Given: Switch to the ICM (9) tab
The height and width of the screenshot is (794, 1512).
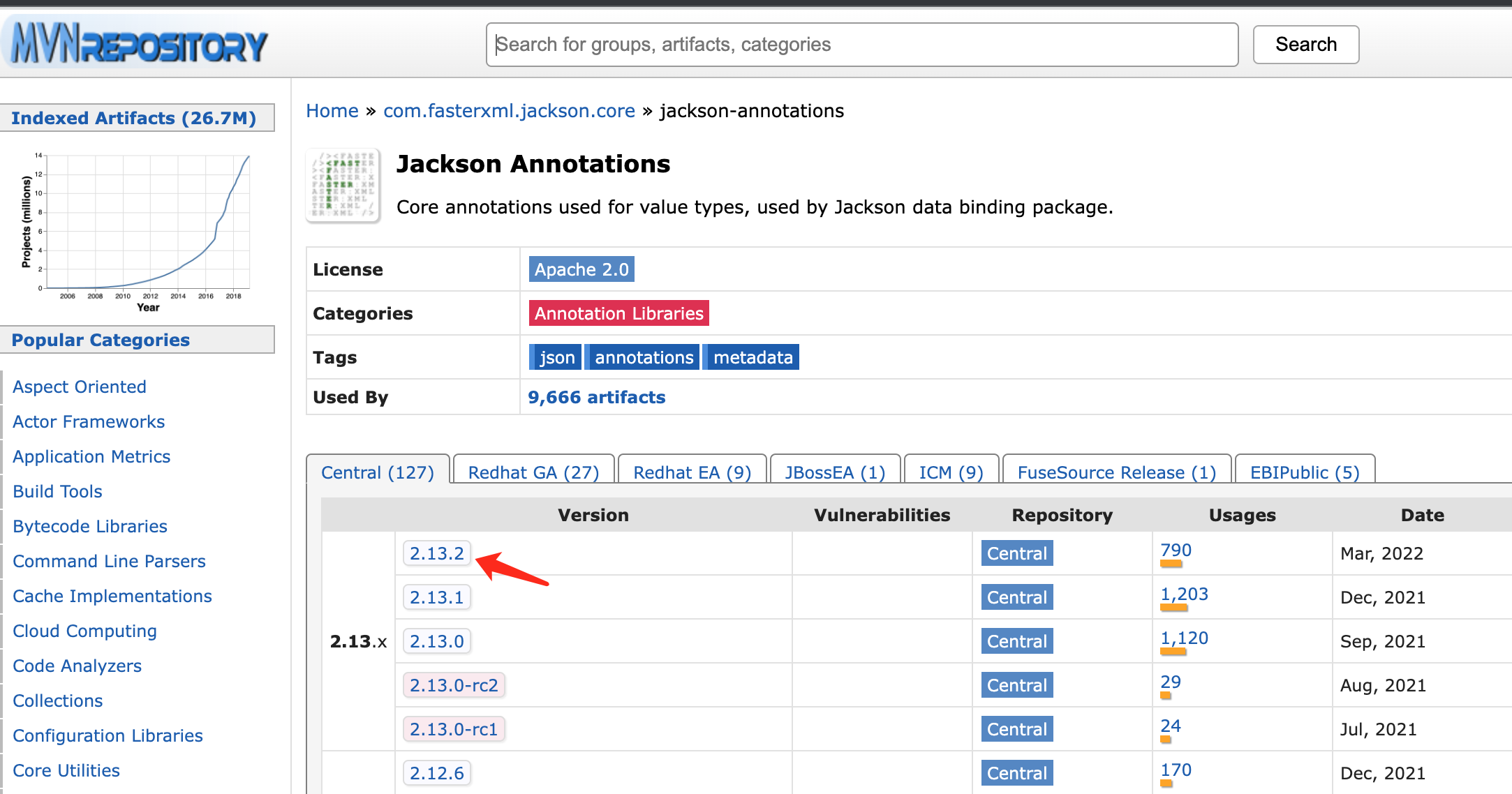Looking at the screenshot, I should tap(951, 472).
